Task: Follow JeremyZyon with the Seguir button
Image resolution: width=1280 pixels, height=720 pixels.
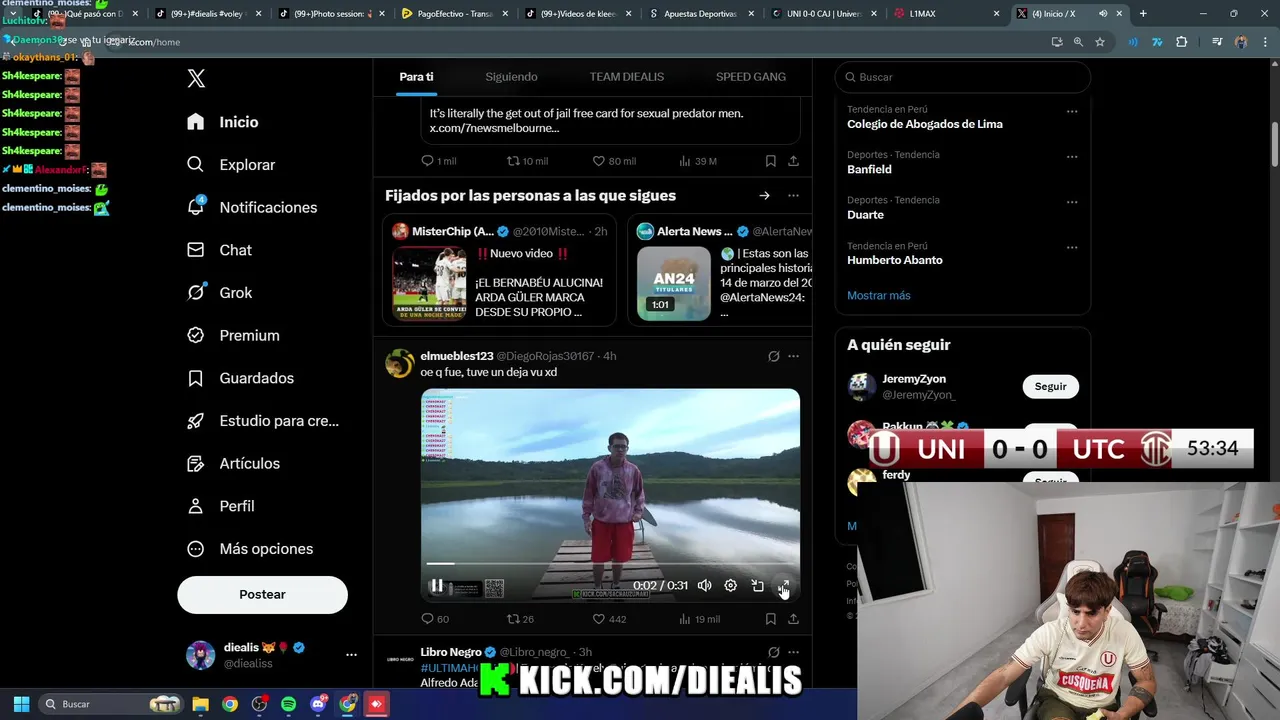Action: tap(1050, 386)
